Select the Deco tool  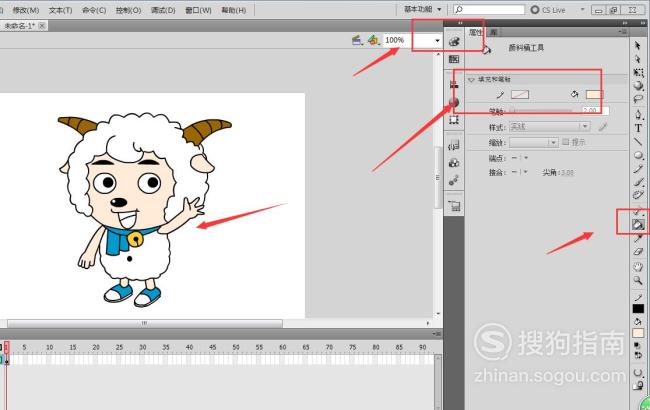click(638, 195)
